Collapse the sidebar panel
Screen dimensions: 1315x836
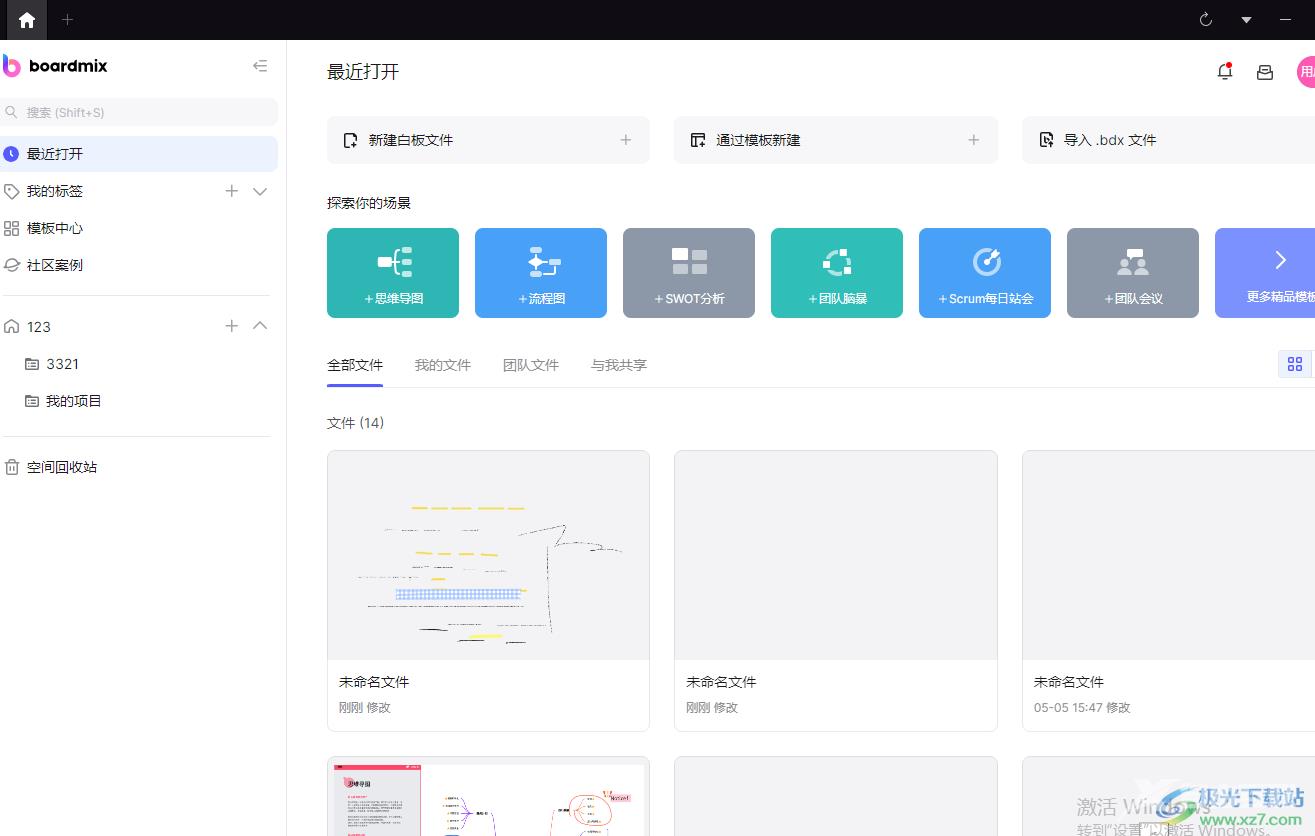[x=260, y=66]
